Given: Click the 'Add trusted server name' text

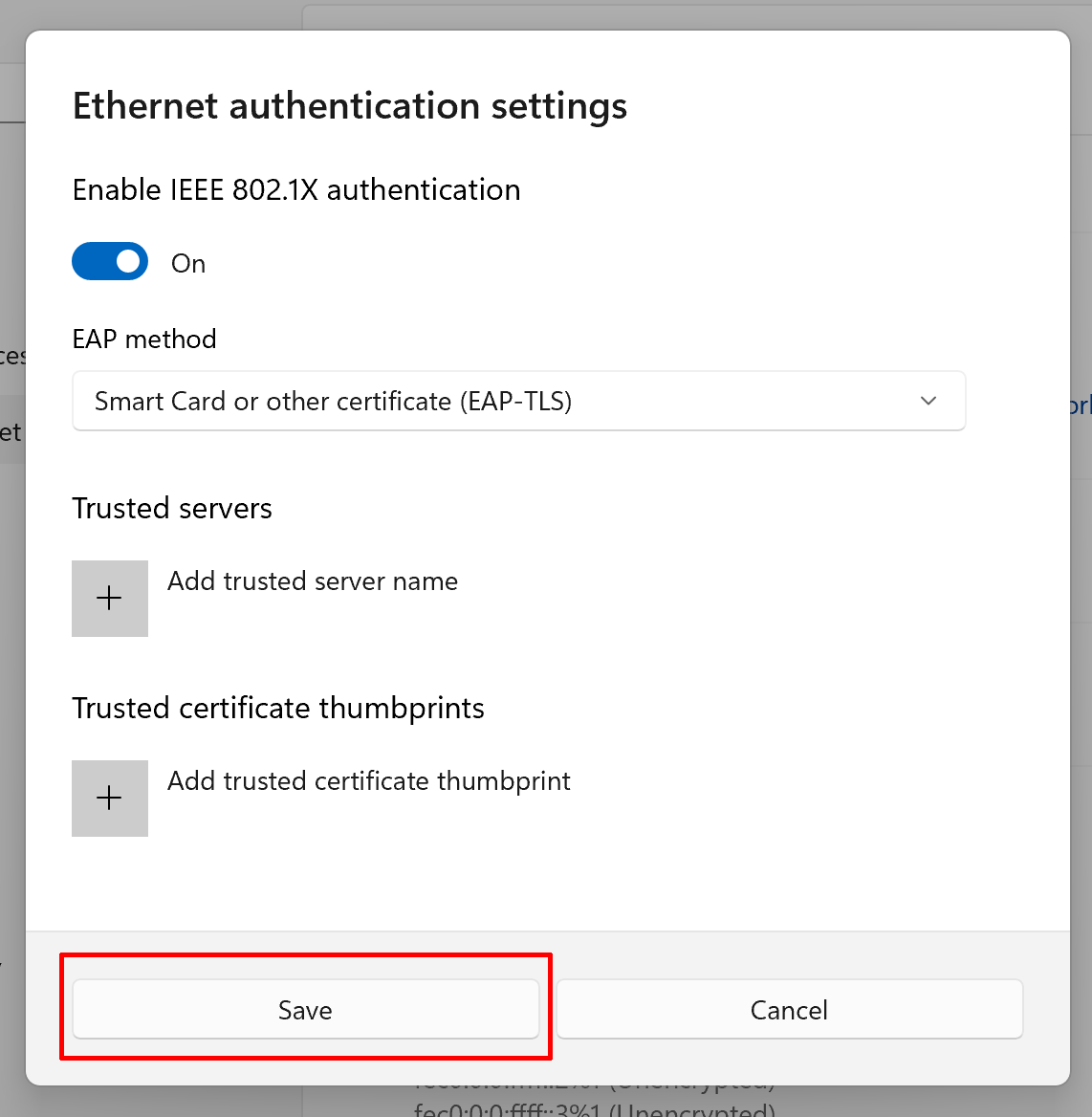Looking at the screenshot, I should point(313,581).
